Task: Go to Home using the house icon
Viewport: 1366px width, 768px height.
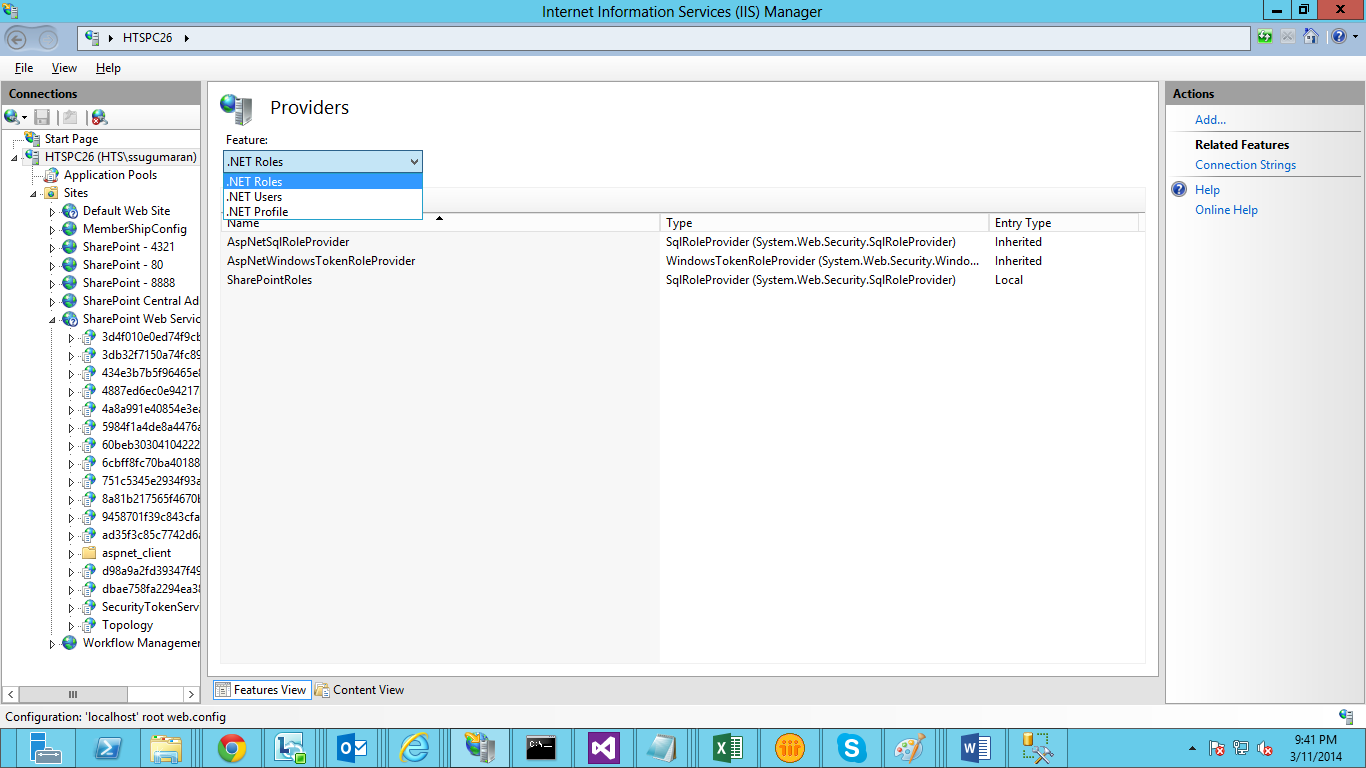Action: coord(1310,37)
